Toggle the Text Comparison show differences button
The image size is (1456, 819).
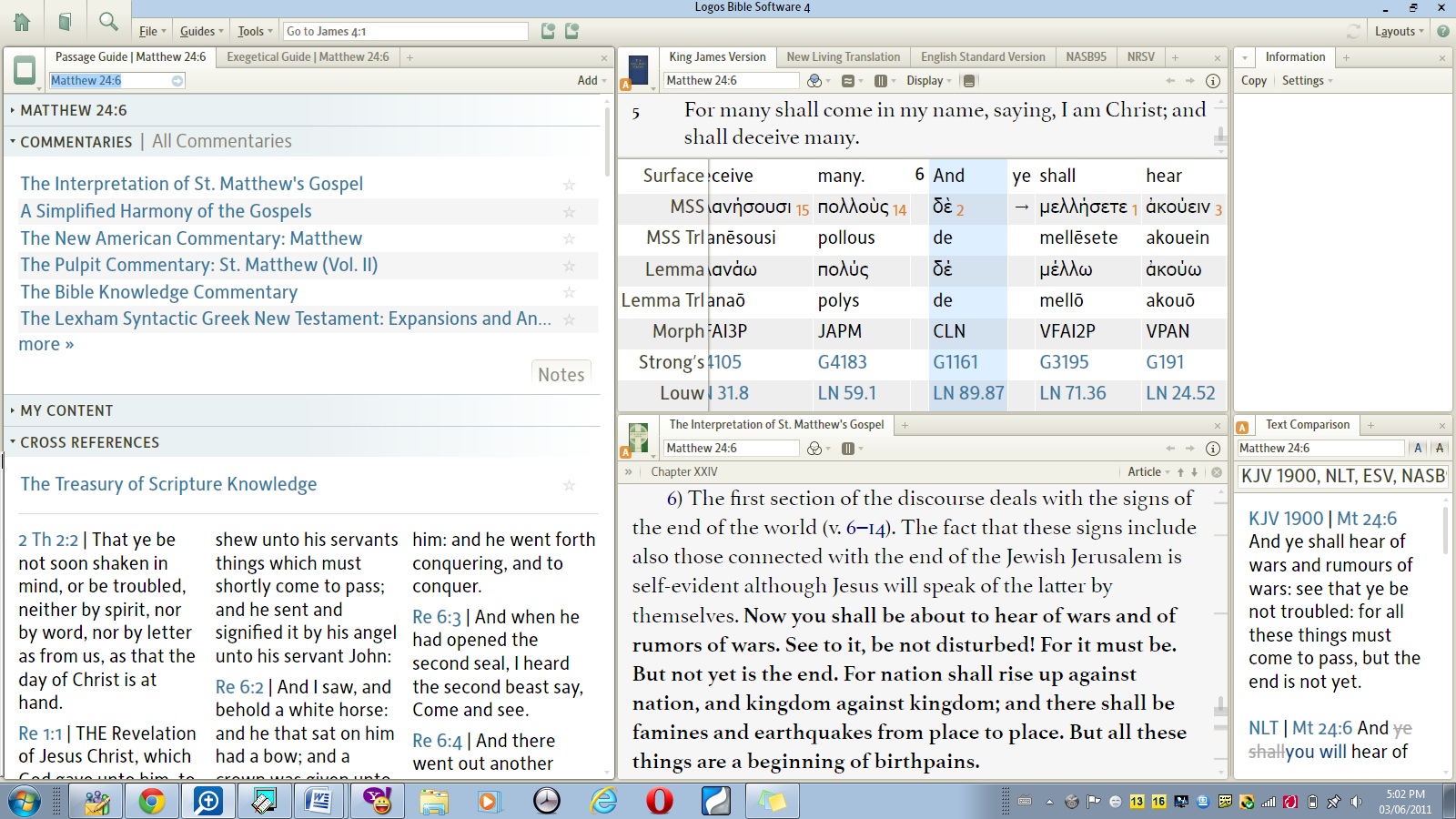pos(1439,448)
